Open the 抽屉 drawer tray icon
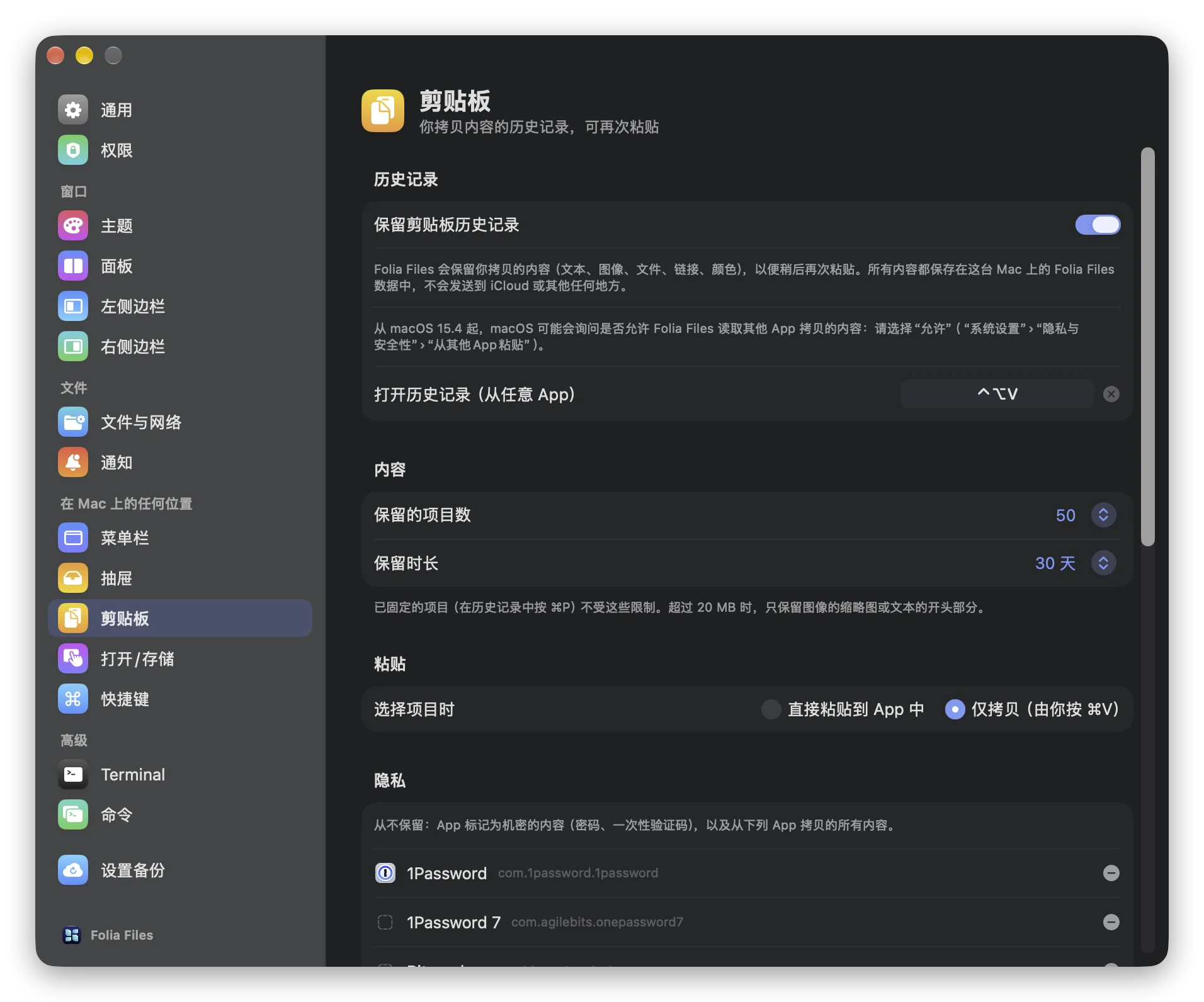The height and width of the screenshot is (1002, 1204). (73, 578)
